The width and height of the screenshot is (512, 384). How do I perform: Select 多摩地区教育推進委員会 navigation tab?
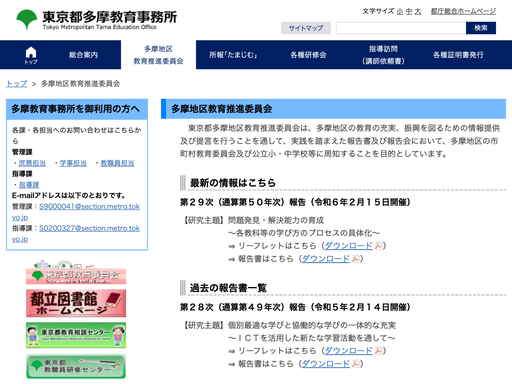(158, 55)
